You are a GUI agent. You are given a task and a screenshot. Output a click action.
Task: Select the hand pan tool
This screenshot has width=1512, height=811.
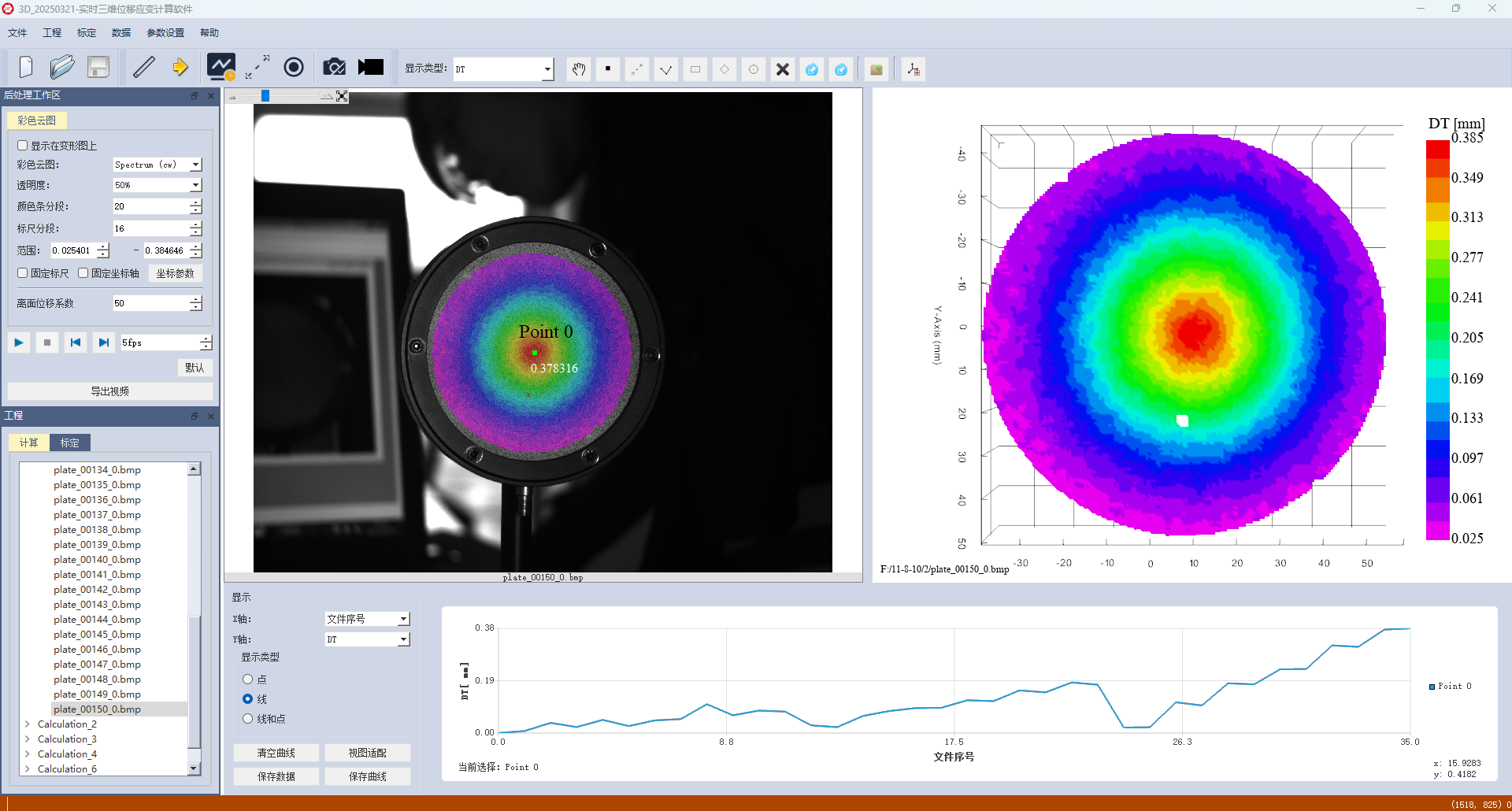(579, 69)
